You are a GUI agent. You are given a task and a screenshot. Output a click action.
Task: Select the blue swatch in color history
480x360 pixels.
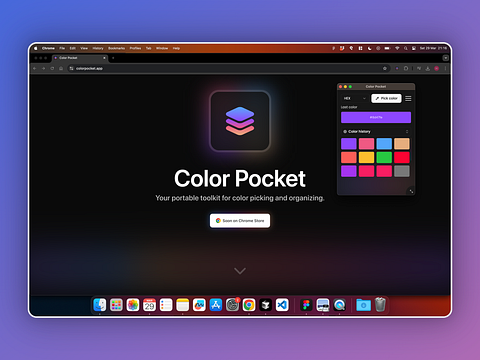(384, 144)
